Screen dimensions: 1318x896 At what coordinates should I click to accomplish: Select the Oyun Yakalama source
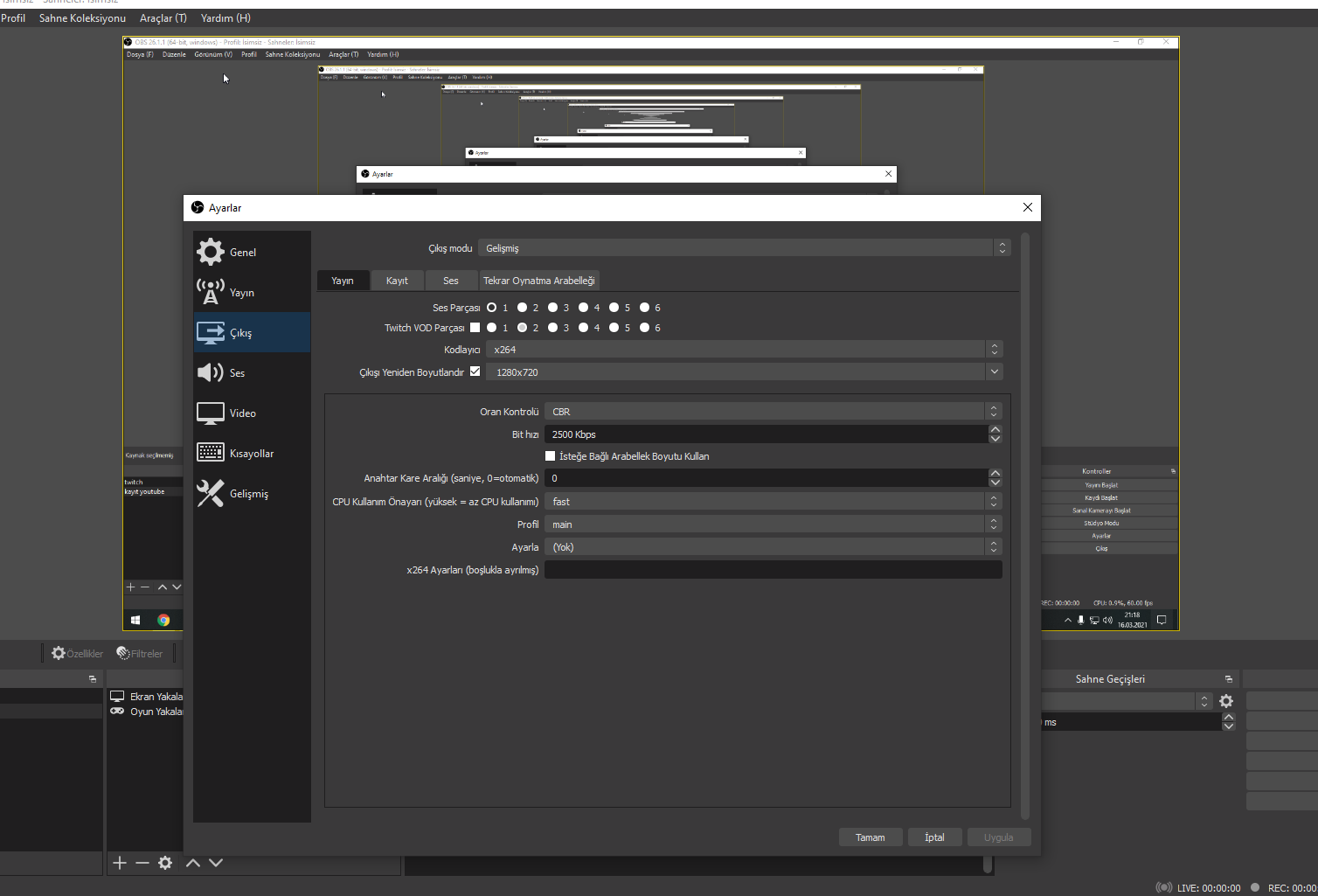tap(145, 712)
